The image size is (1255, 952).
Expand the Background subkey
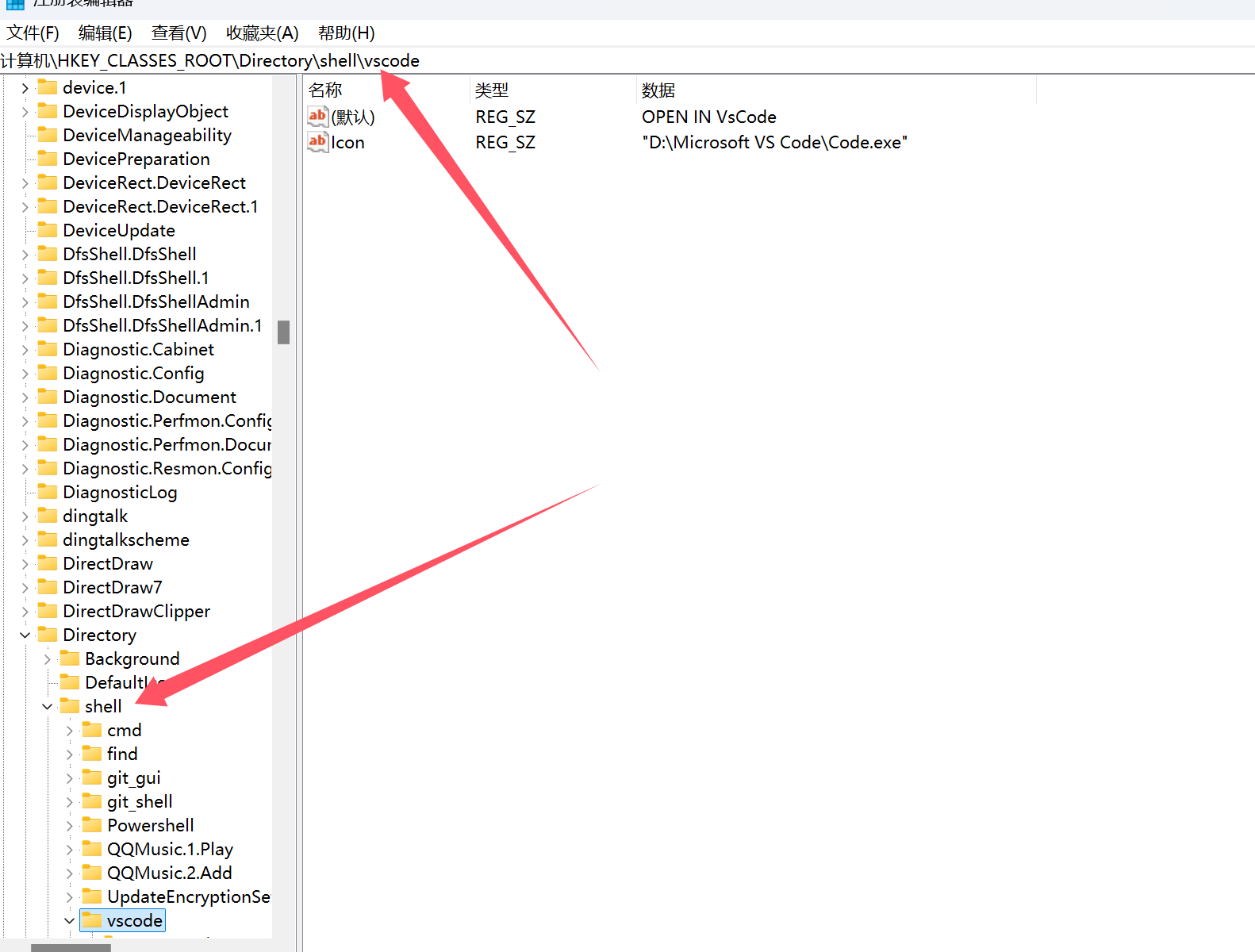(x=47, y=659)
